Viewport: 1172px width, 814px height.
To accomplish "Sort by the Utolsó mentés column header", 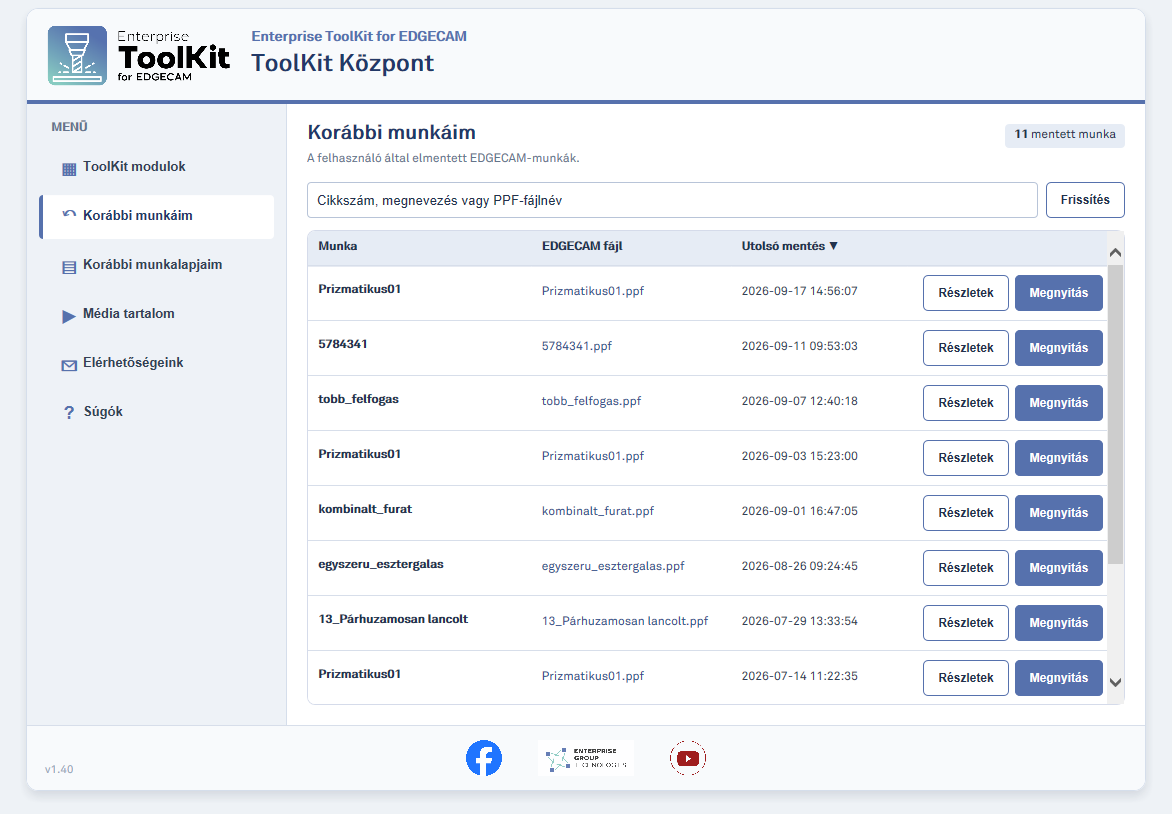I will coord(789,246).
